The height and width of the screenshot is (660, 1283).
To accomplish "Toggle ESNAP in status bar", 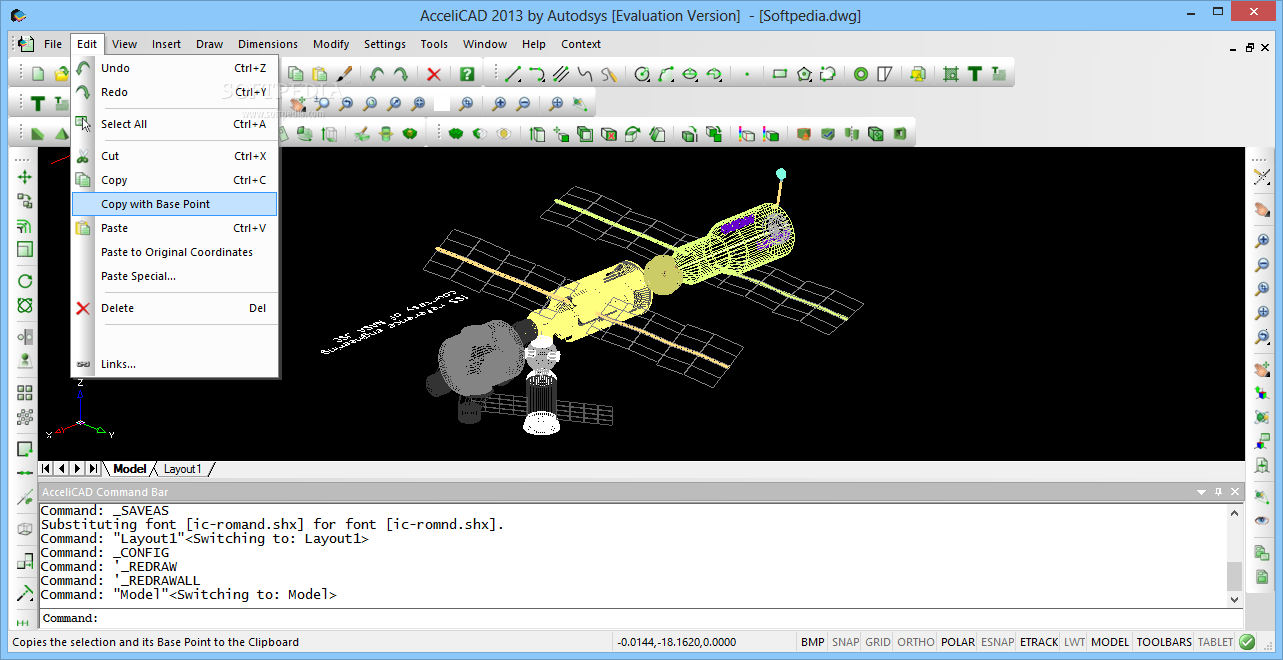I will pyautogui.click(x=997, y=642).
